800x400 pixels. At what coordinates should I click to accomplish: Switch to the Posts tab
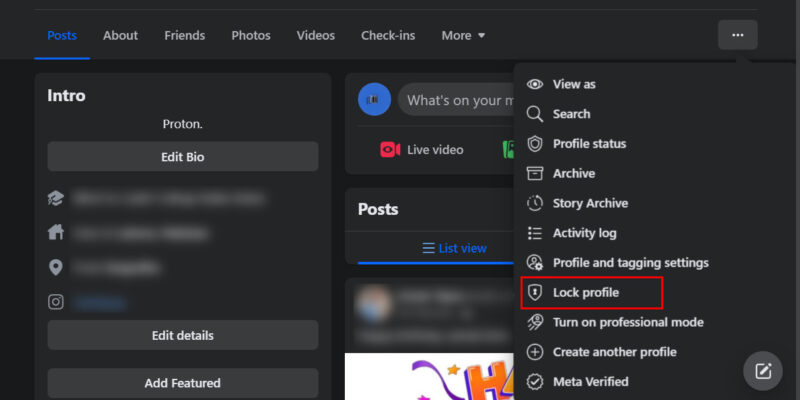pyautogui.click(x=62, y=36)
